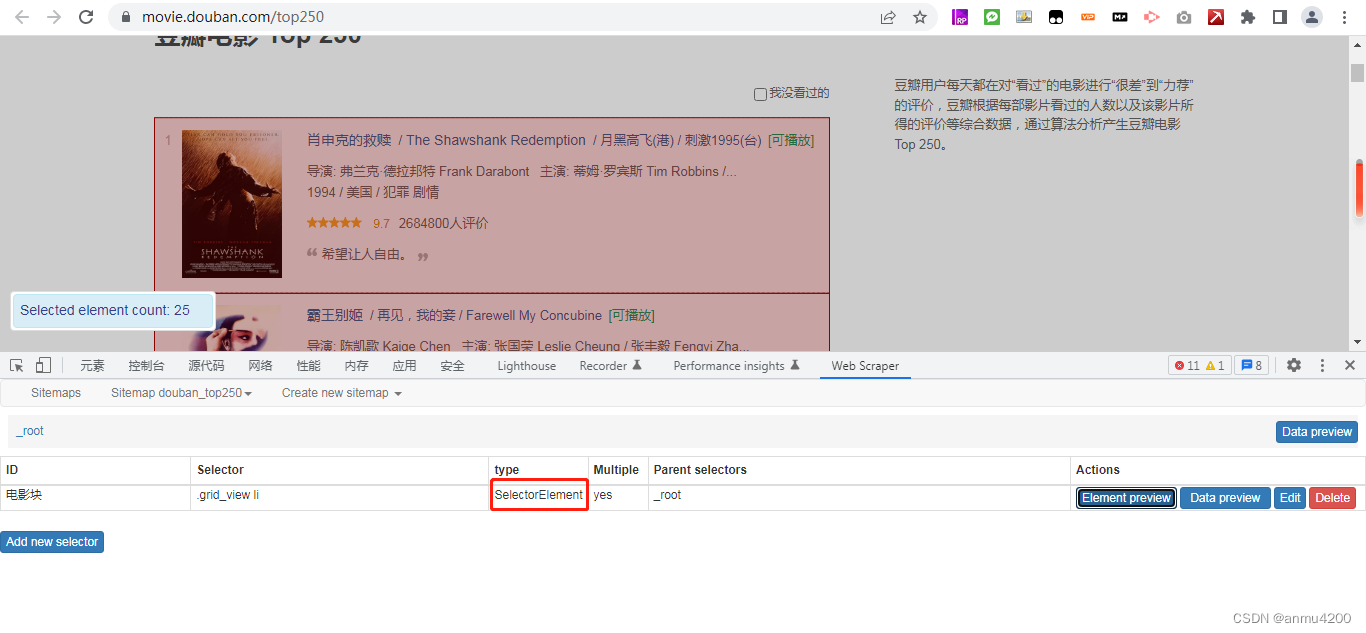Expand the Create new sitemap dropdown
Image resolution: width=1366 pixels, height=633 pixels.
pos(341,393)
